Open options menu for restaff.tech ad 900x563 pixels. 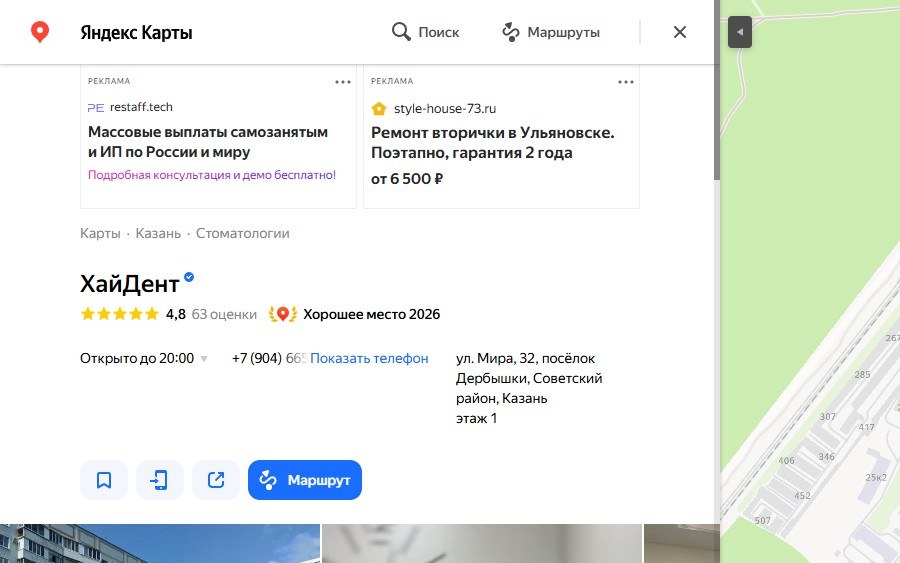[x=343, y=82]
